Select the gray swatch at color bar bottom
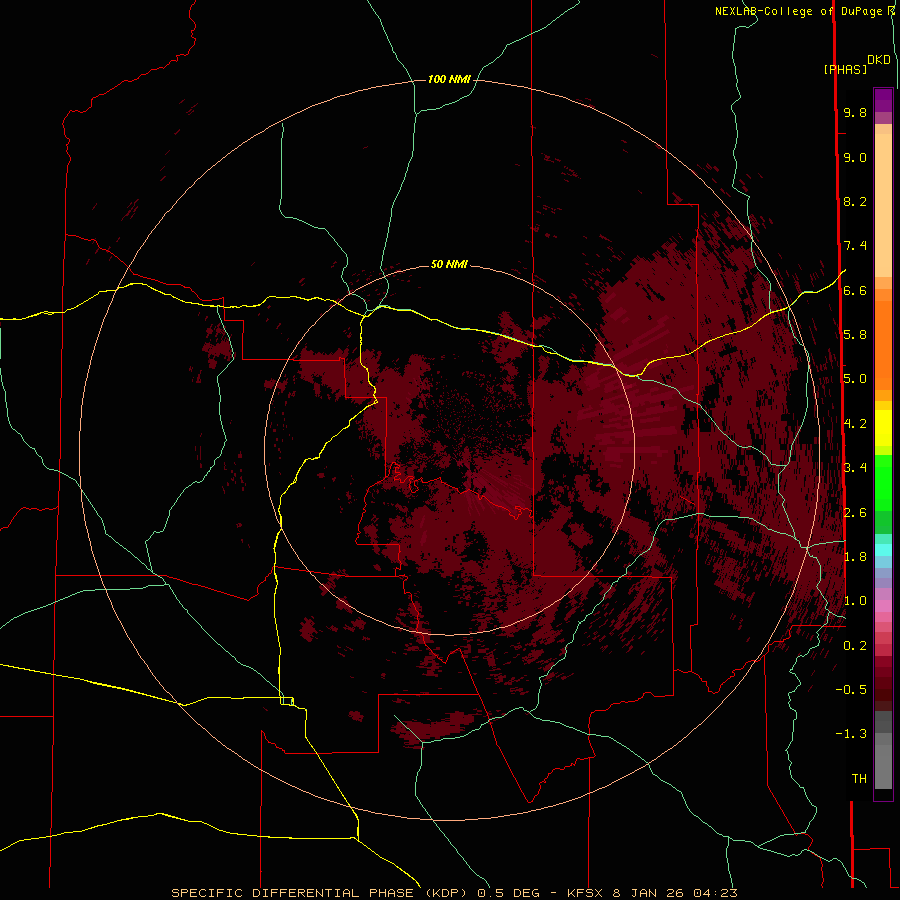This screenshot has width=900, height=900. (883, 766)
